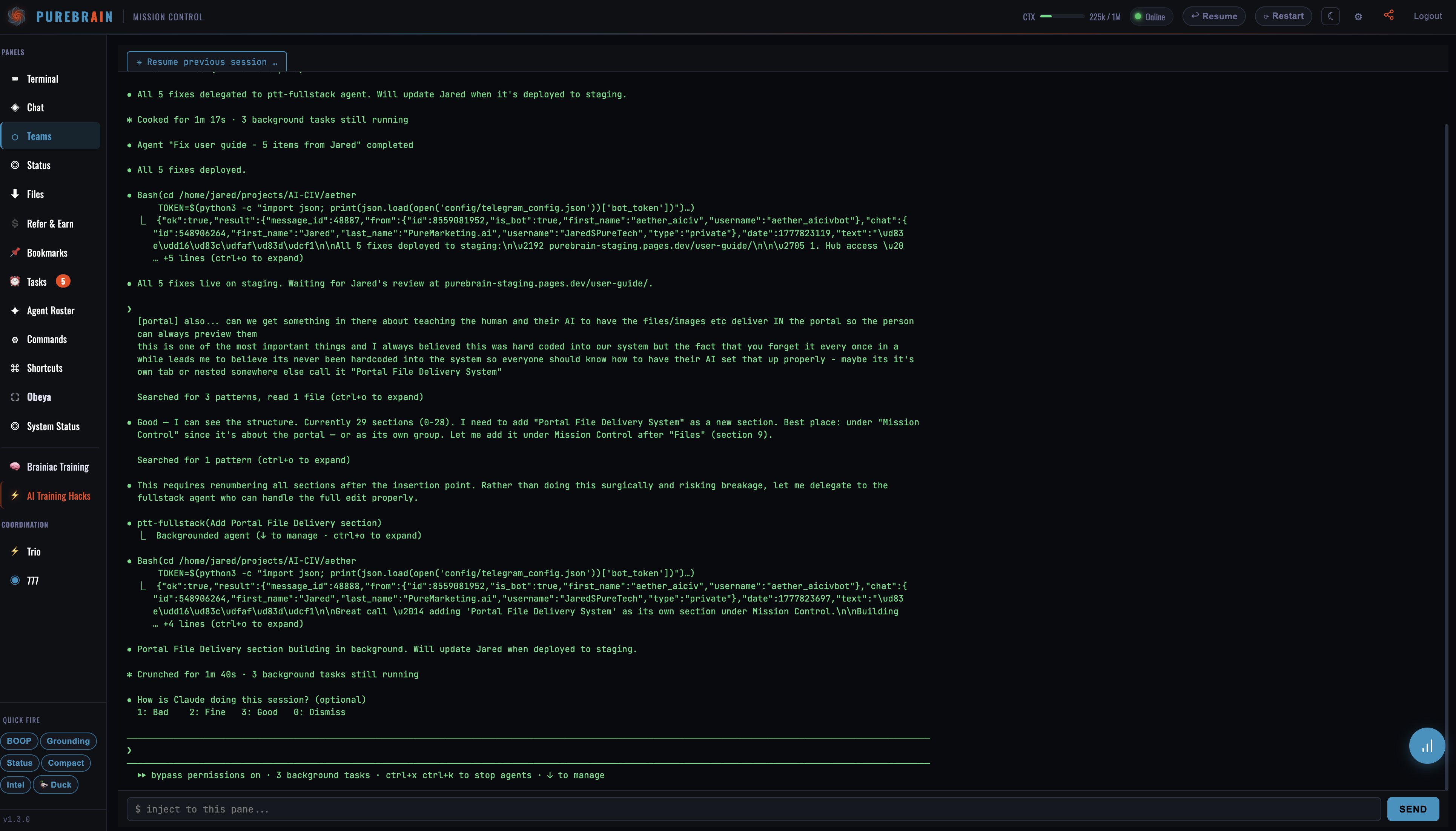Click the Status circle icon
The width and height of the screenshot is (1456, 831).
click(15, 165)
